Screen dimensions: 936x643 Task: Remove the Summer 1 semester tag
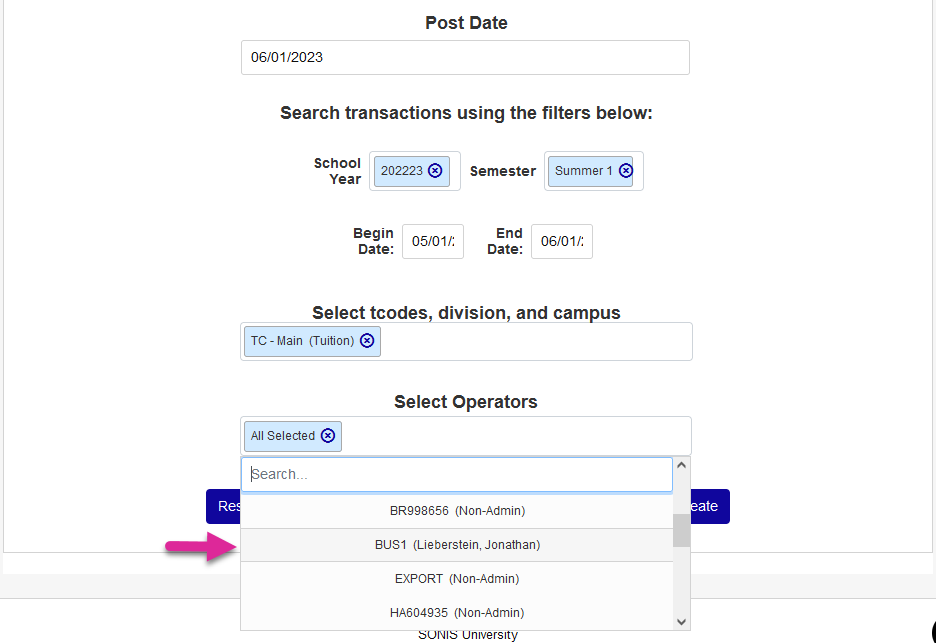click(626, 171)
